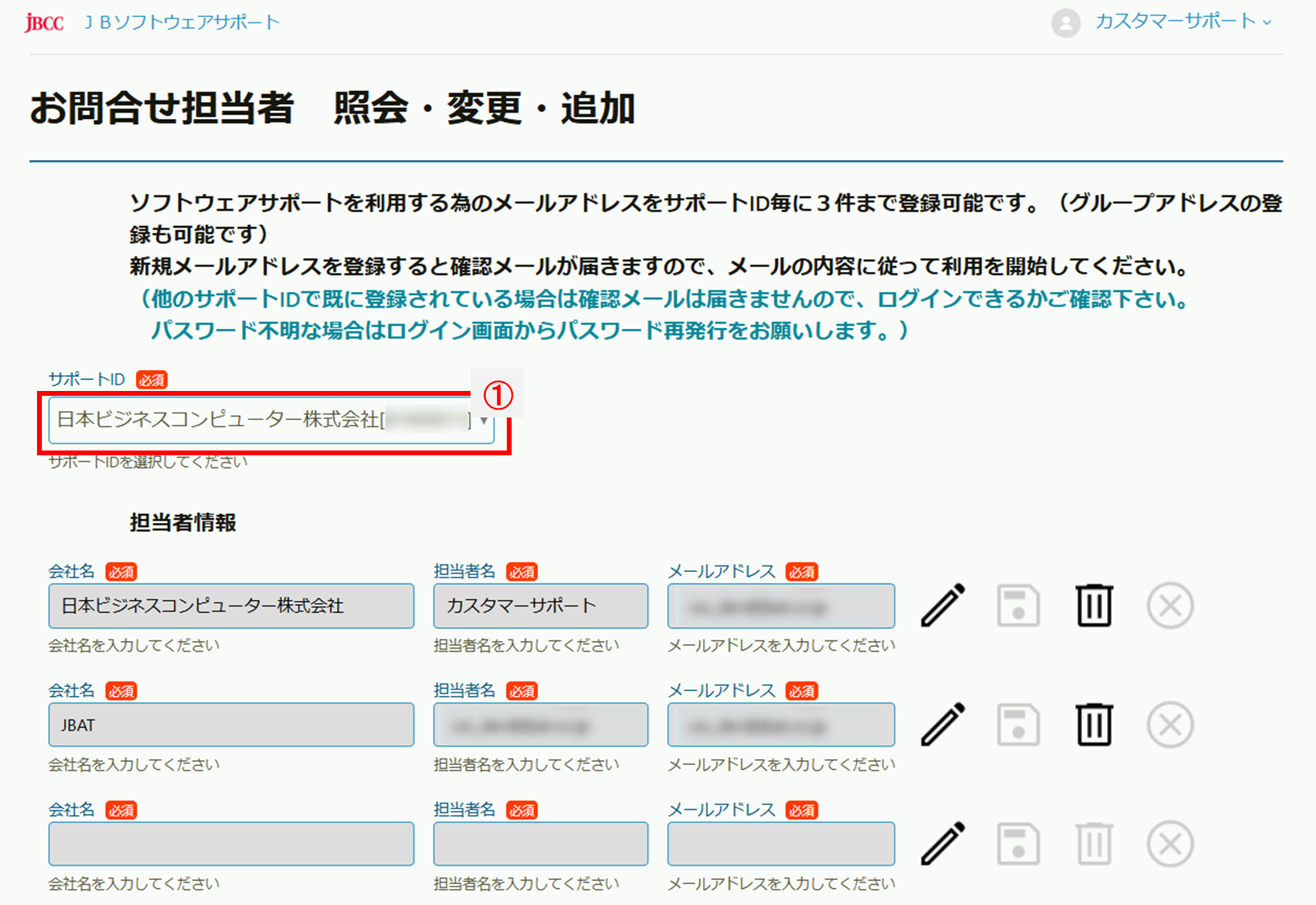Click the JBAT row contact name field
Image resolution: width=1316 pixels, height=905 pixels.
point(541,725)
